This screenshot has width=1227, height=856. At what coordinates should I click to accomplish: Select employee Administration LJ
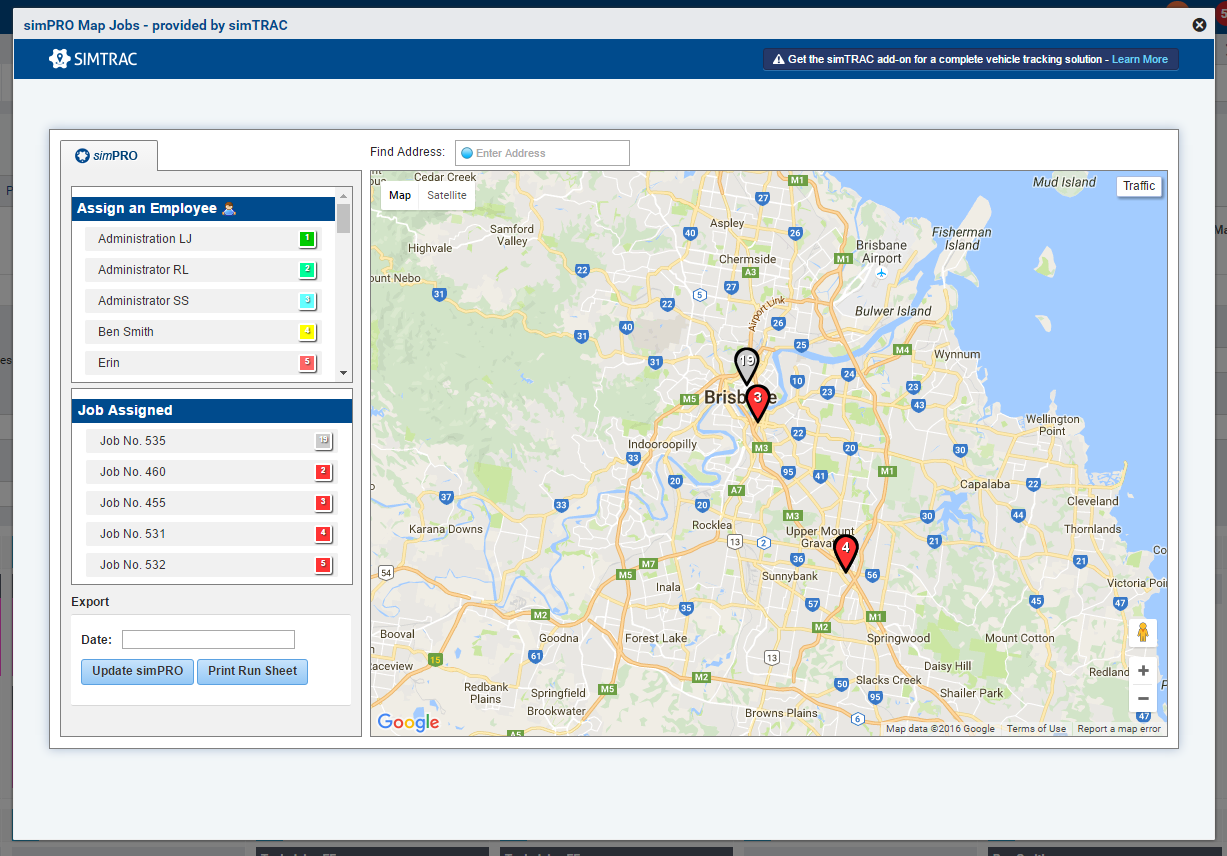(x=203, y=239)
